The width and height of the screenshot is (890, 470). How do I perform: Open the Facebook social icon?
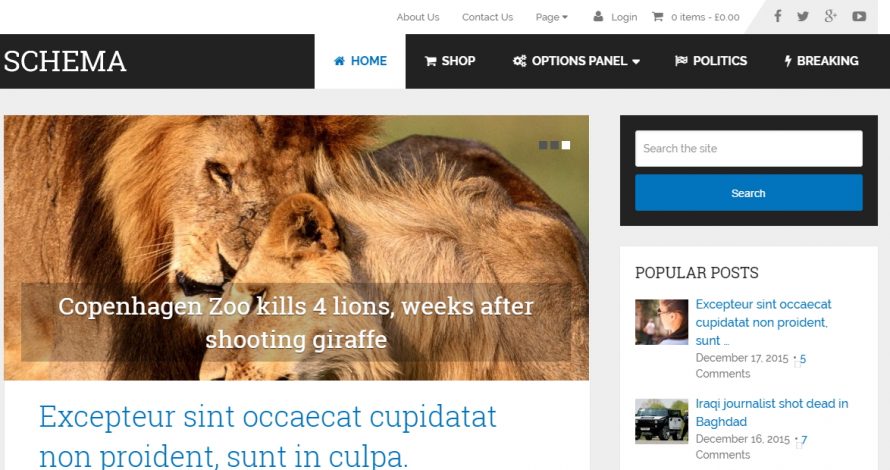(778, 16)
